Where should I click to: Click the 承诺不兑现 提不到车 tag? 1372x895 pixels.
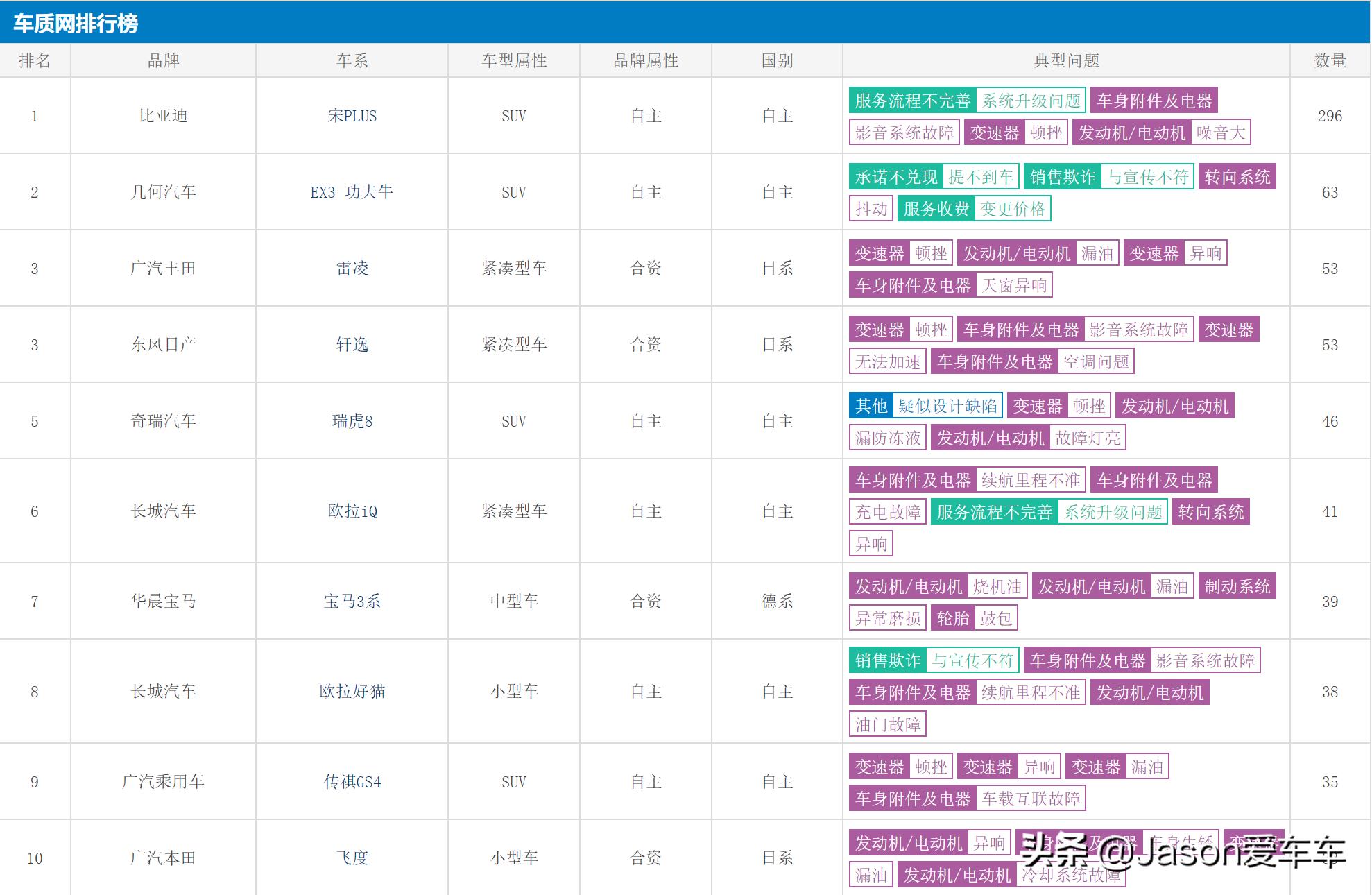point(934,178)
